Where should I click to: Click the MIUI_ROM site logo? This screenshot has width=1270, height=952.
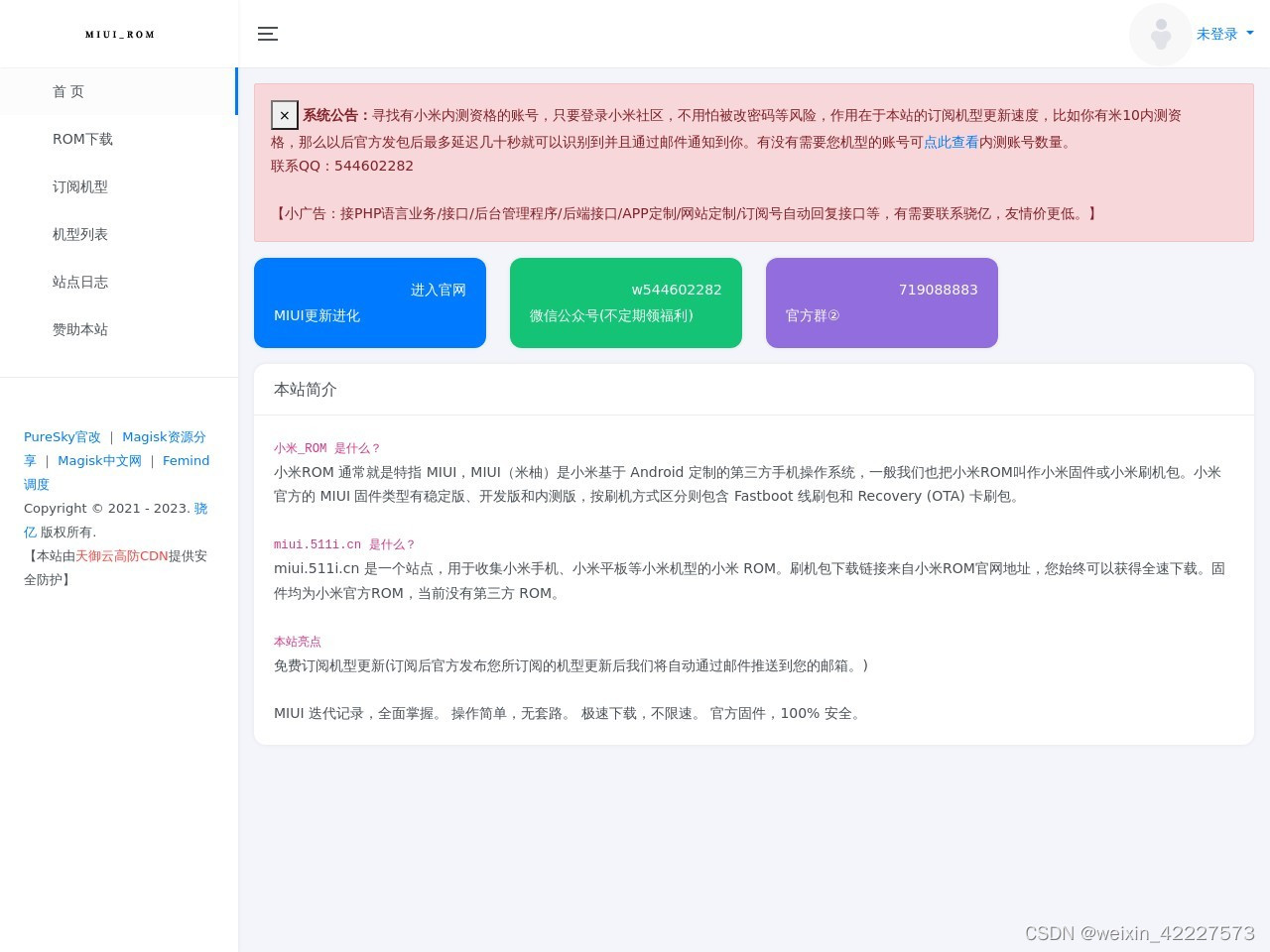pyautogui.click(x=120, y=35)
